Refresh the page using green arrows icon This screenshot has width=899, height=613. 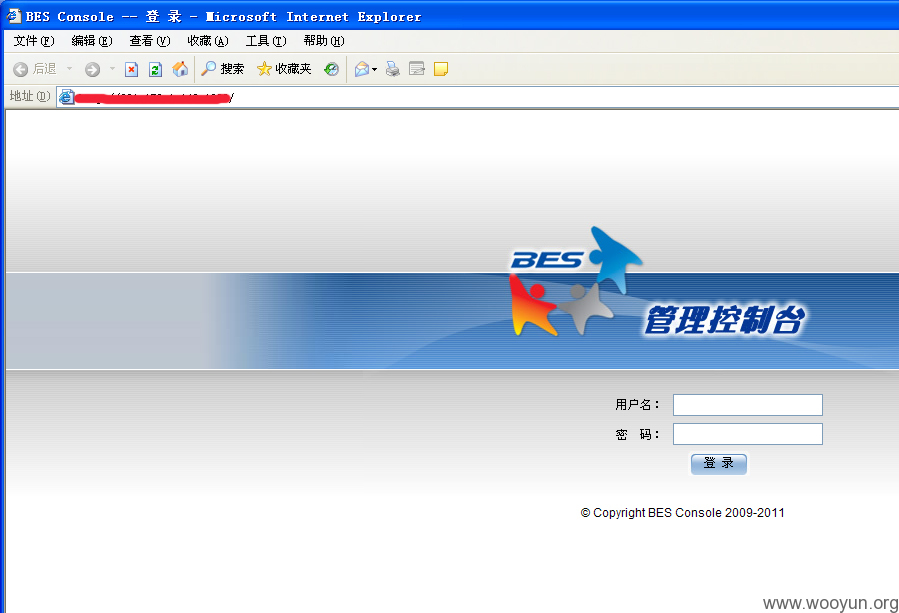[155, 69]
